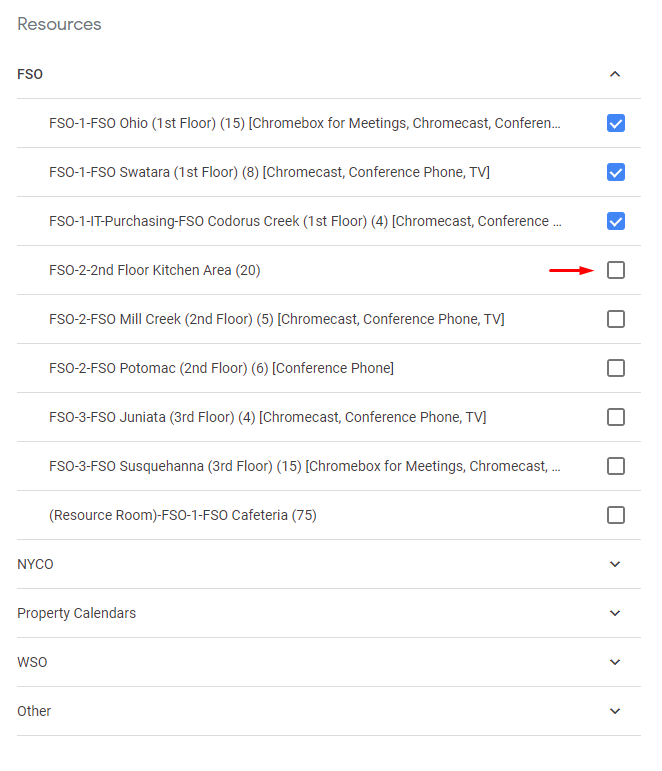Check the FSO Potomac checkbox

tap(616, 368)
